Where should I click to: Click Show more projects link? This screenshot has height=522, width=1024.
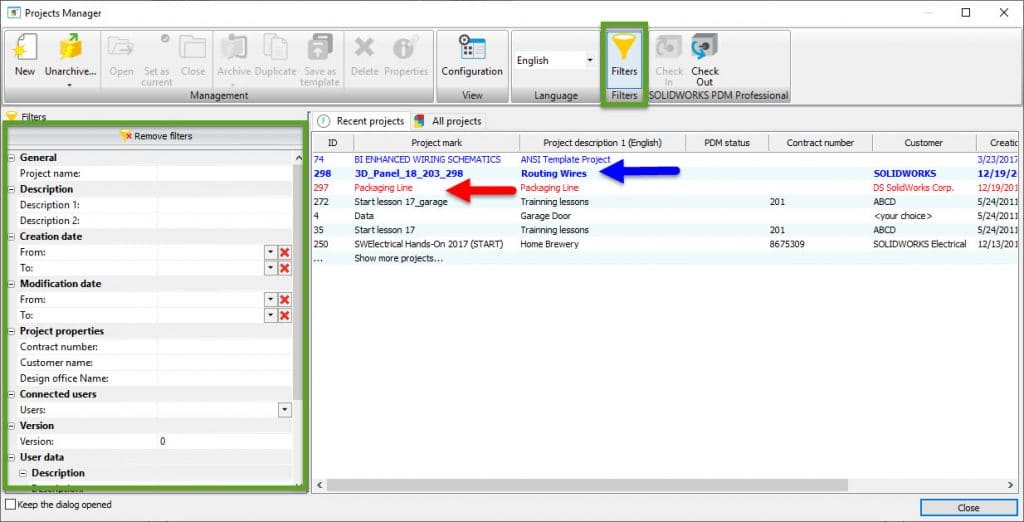coord(398,258)
